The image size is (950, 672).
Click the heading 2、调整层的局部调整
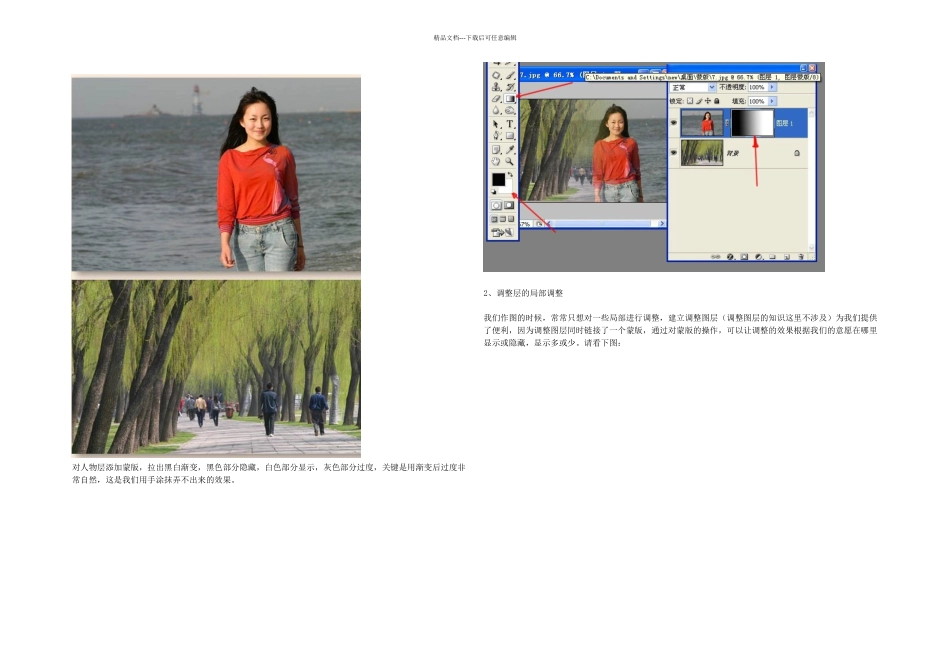523,293
